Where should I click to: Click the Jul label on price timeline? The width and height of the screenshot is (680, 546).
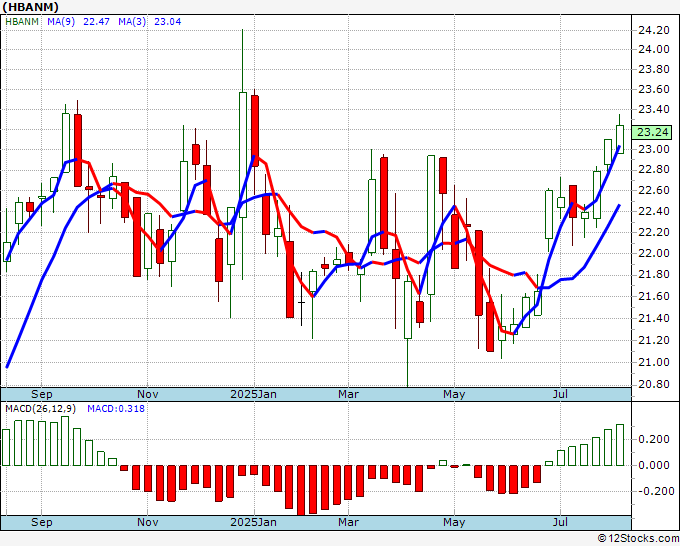pyautogui.click(x=560, y=394)
